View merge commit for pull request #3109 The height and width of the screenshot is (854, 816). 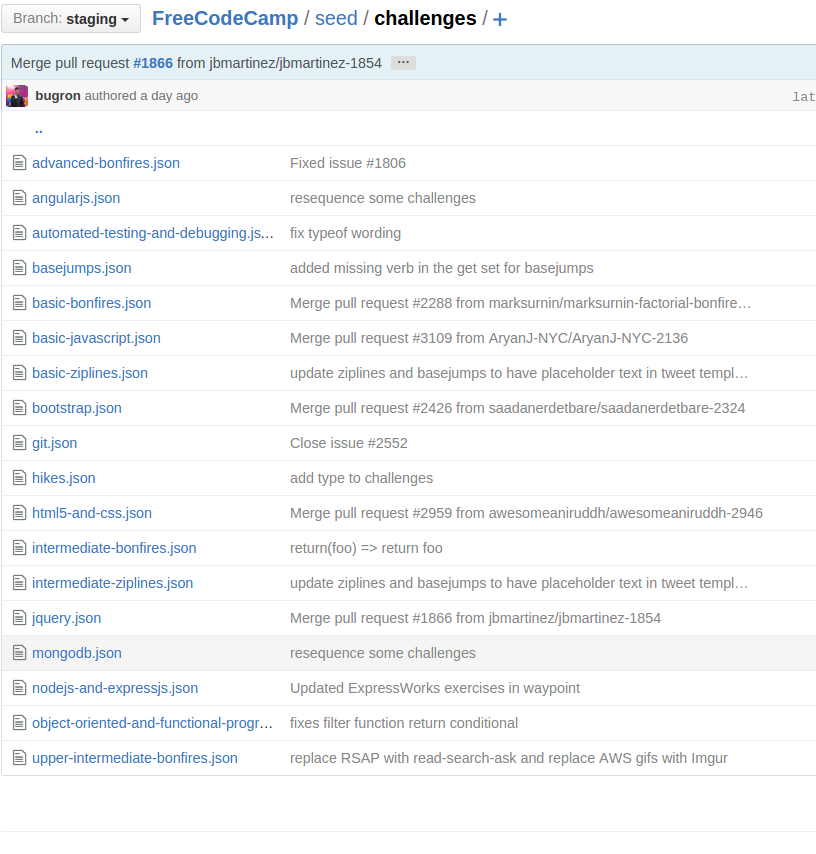tap(489, 338)
